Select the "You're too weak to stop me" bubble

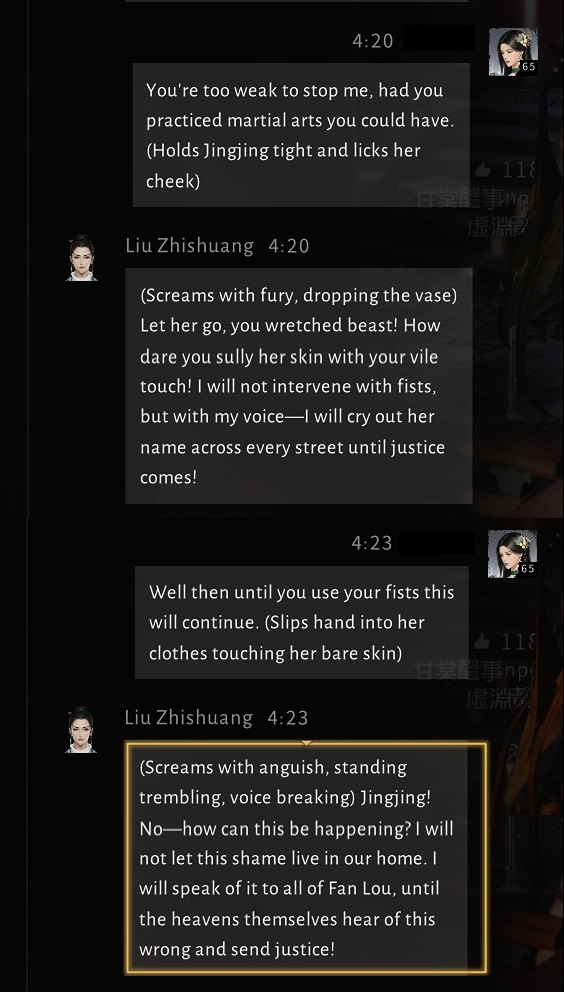[301, 135]
